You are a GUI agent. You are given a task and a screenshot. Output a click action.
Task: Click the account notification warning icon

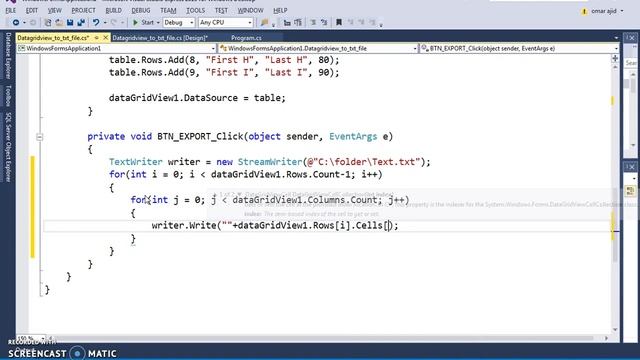tap(584, 11)
